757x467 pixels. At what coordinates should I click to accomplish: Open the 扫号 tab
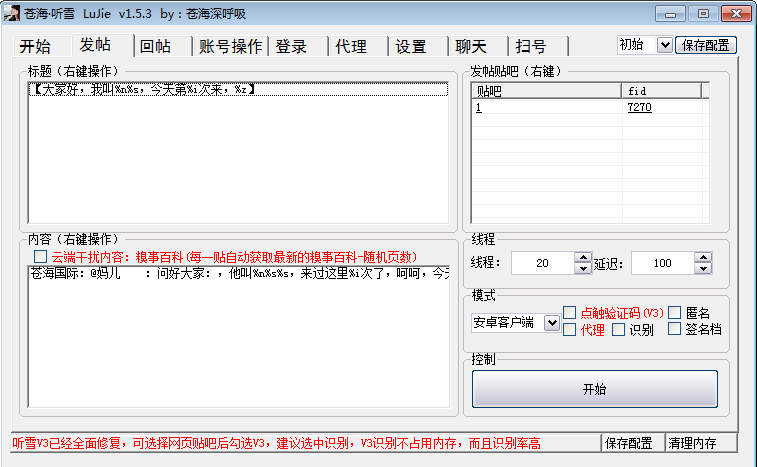[538, 47]
